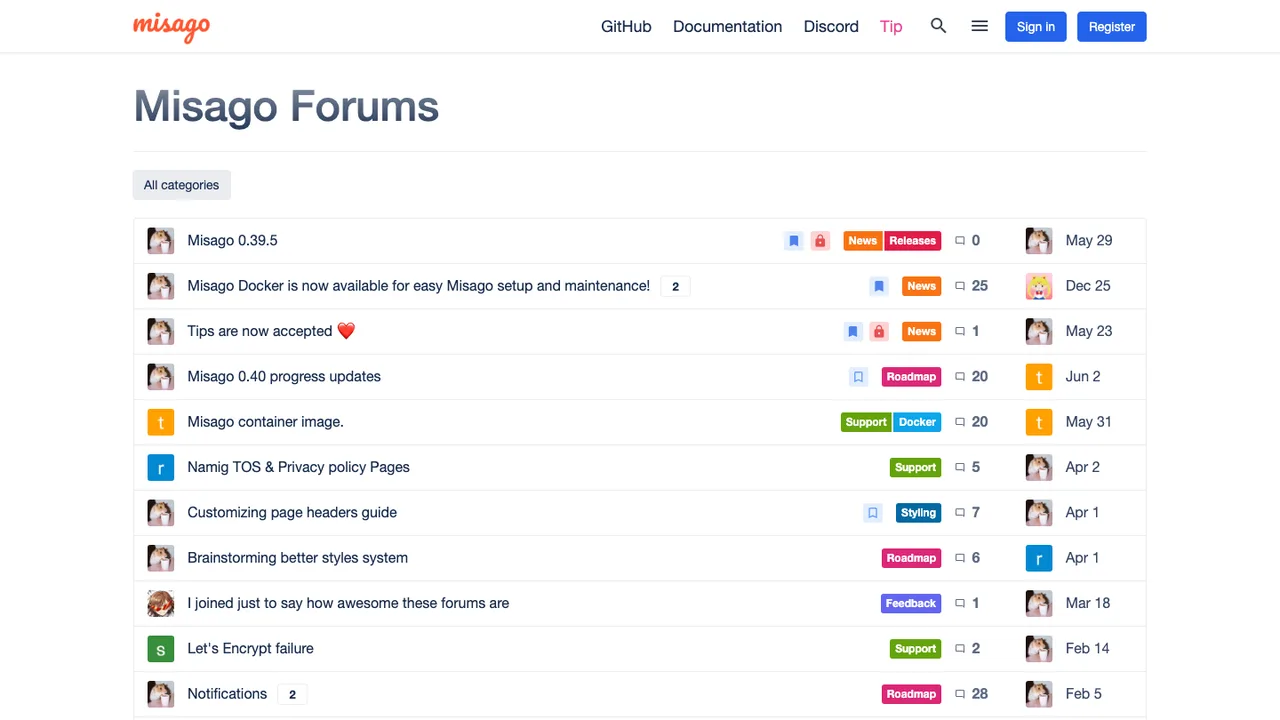Open thread 'Misago container image.'
Viewport: 1280px width, 720px height.
coord(266,422)
